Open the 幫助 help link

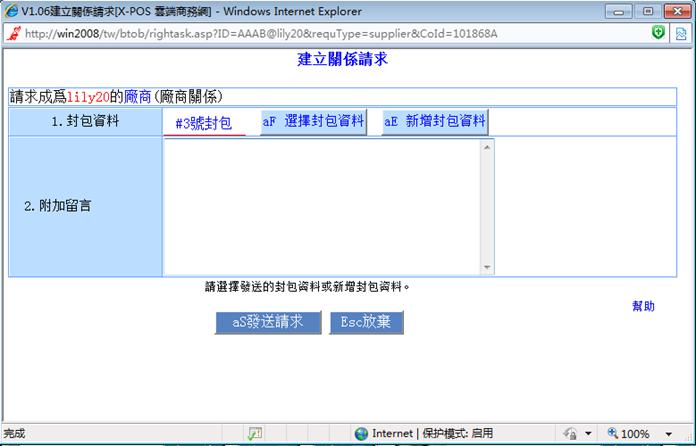click(643, 306)
